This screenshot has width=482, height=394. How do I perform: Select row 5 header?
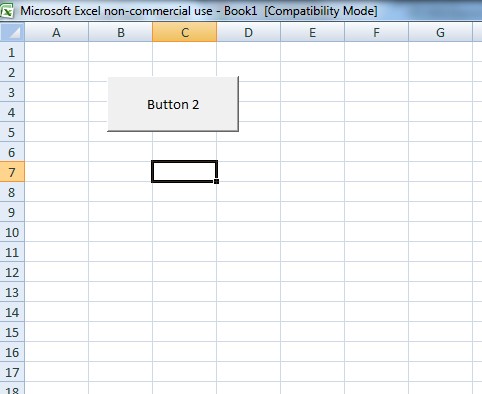12,132
